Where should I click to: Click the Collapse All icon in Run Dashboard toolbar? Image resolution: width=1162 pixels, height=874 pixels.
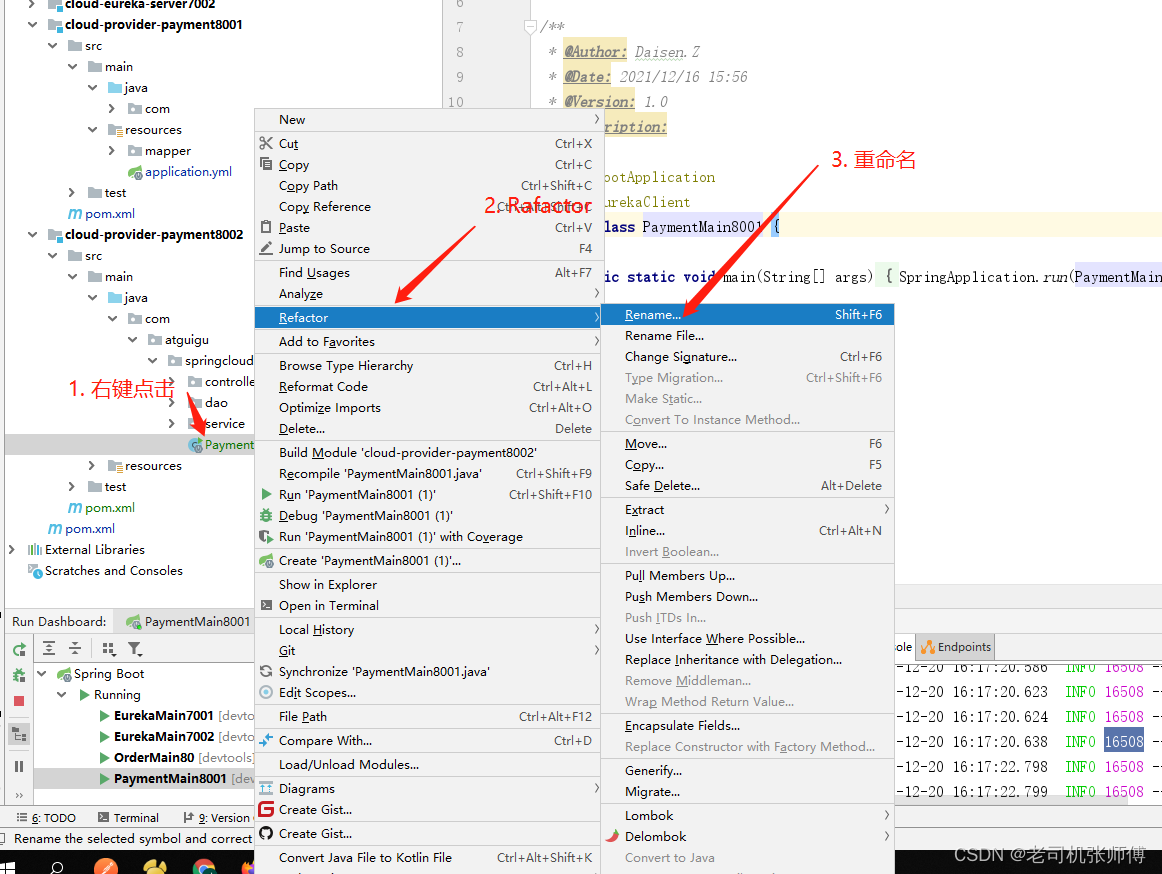(75, 649)
